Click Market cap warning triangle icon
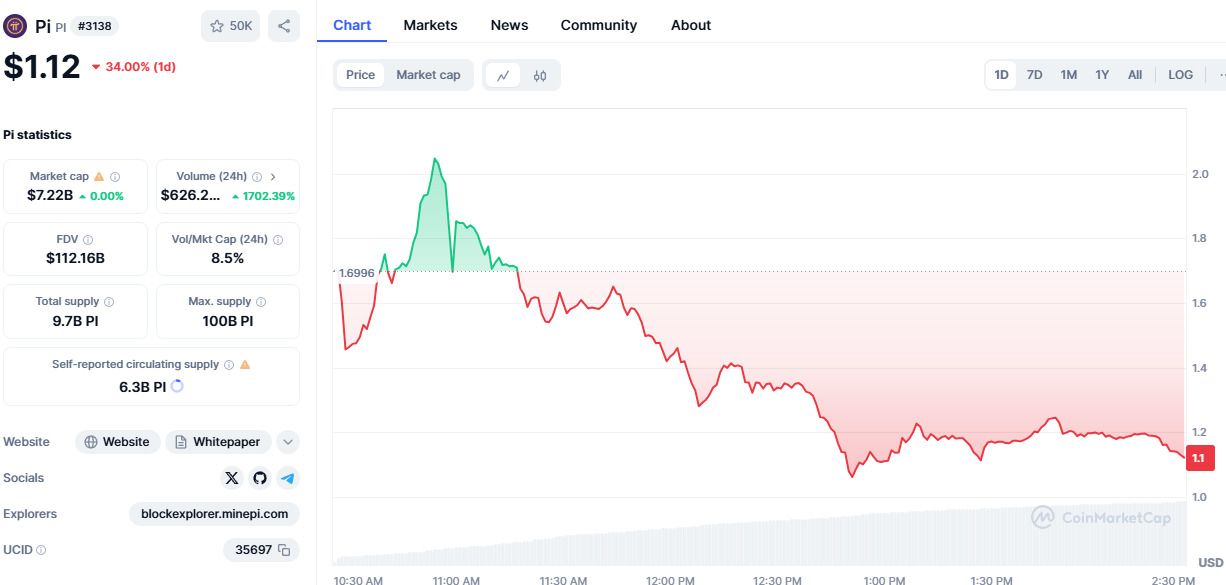The width and height of the screenshot is (1226, 585). point(99,176)
